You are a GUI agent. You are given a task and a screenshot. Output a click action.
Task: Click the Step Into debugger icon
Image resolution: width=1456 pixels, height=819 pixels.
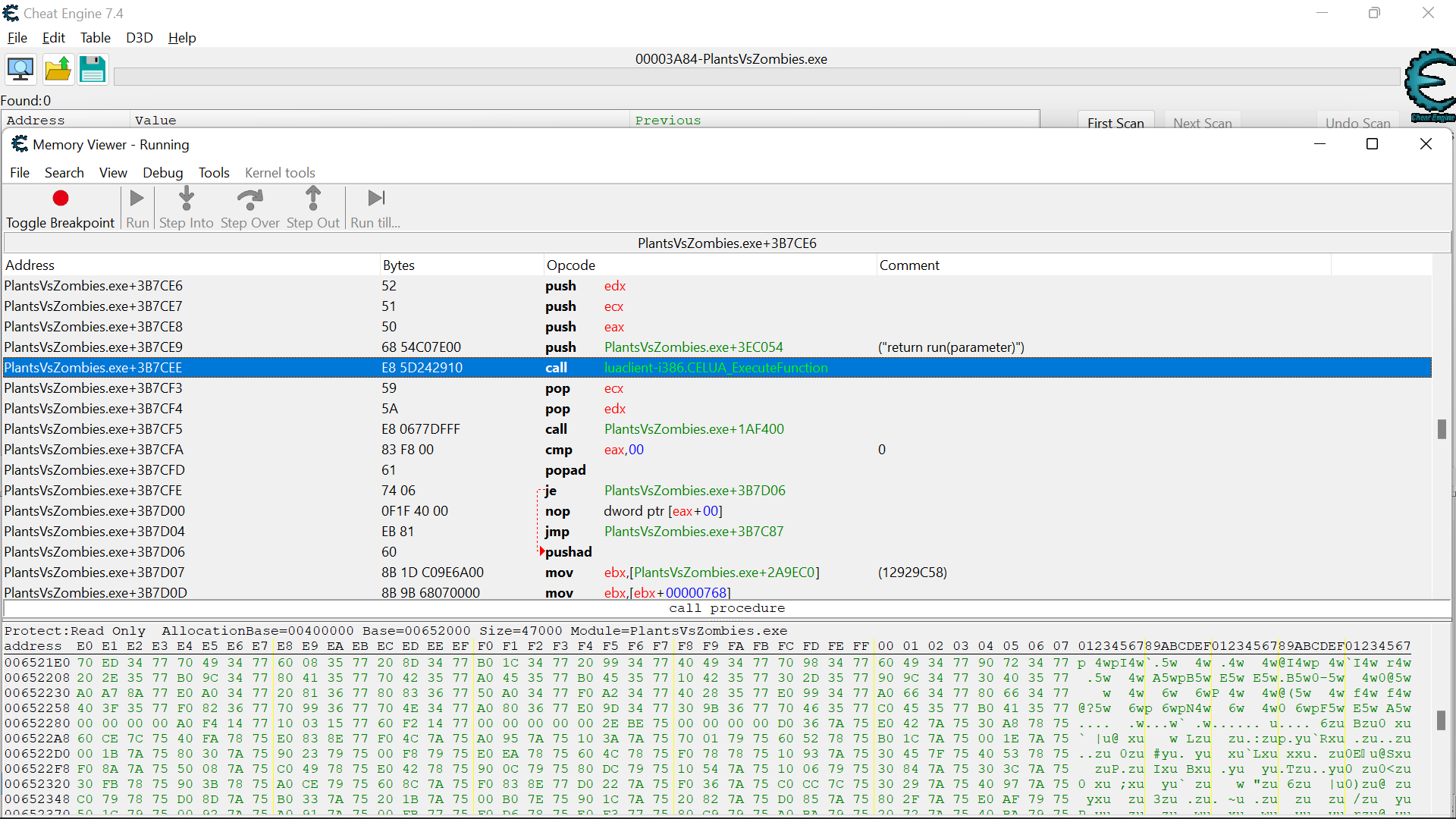(186, 198)
